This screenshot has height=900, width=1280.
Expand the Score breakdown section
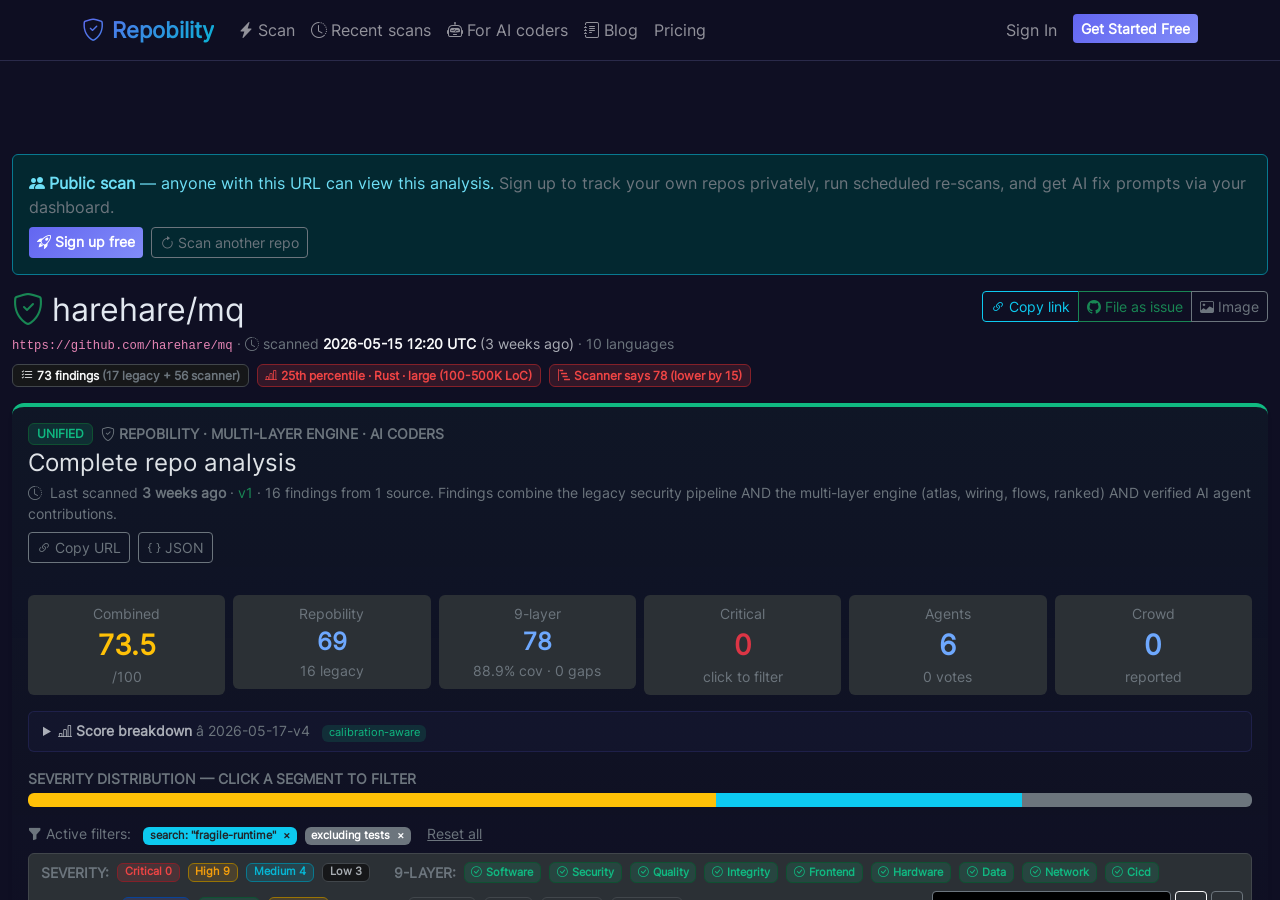(x=640, y=731)
